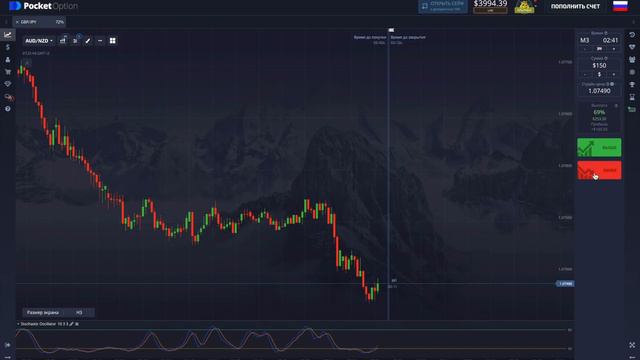
Task: Edit Stochastic Oscillator settings pencil icon
Action: 71,324
